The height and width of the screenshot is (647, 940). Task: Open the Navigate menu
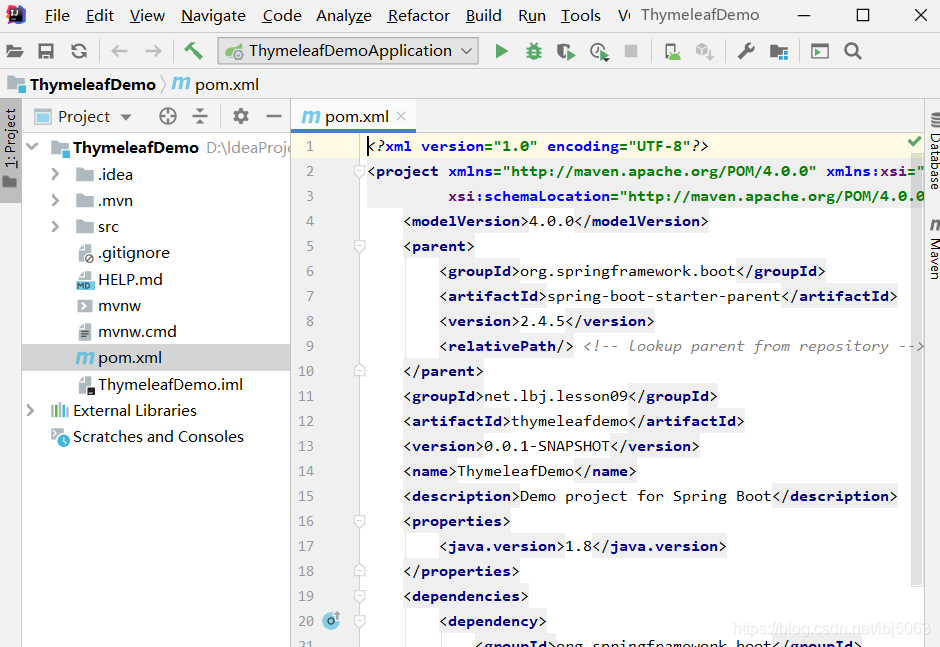[213, 16]
